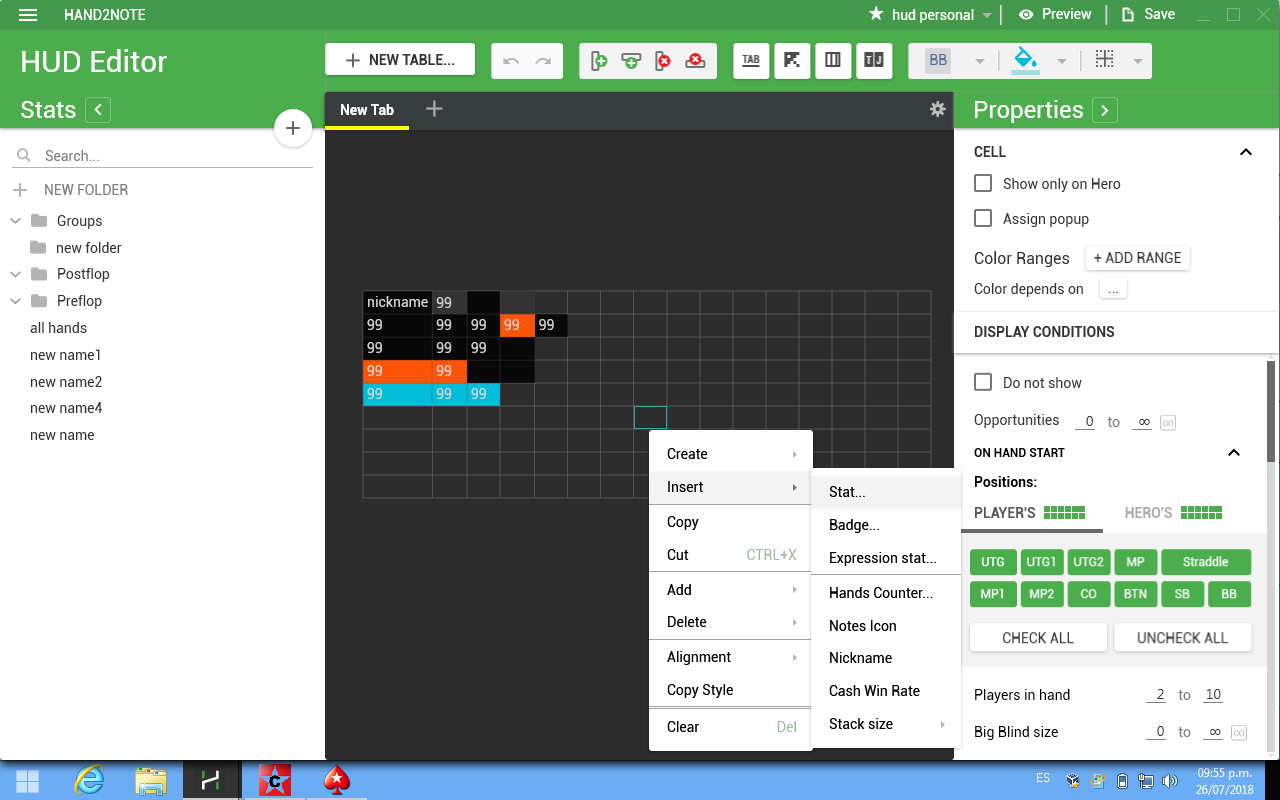Add a new tab with plus icon
Viewport: 1280px width, 800px height.
pos(434,109)
